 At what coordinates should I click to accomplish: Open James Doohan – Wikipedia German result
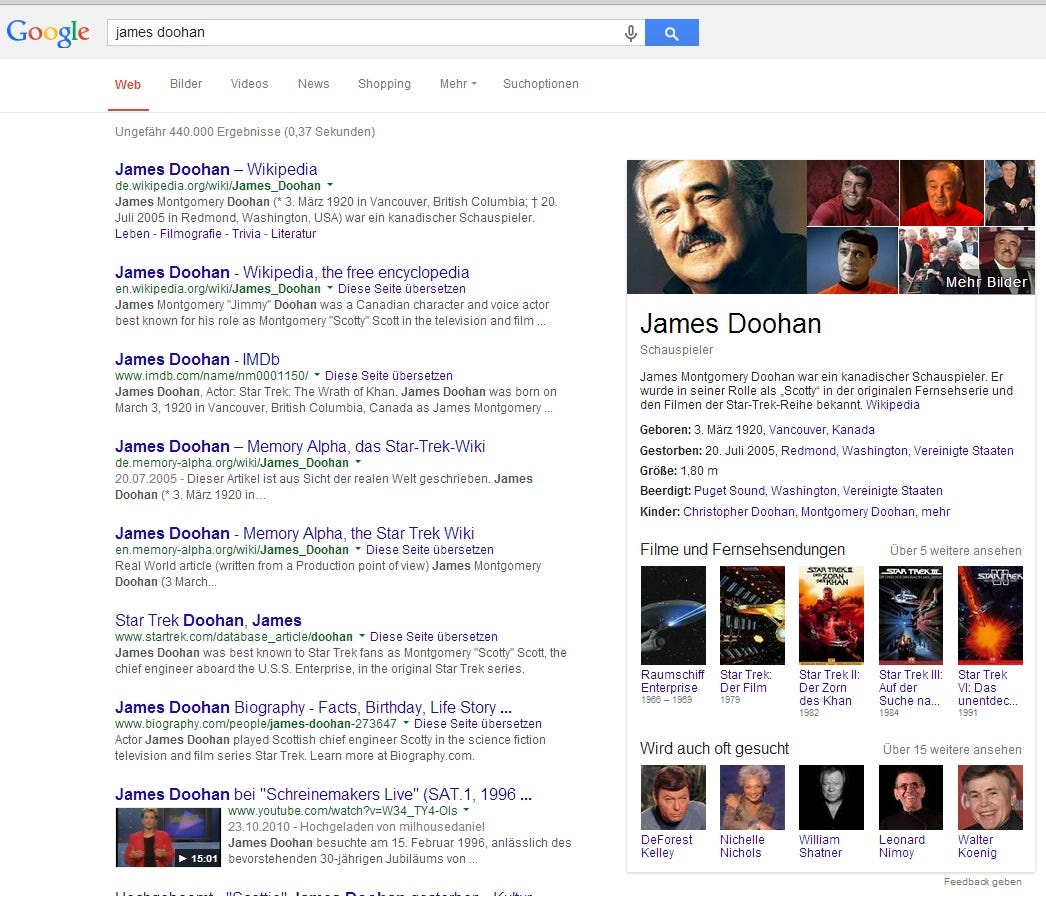click(216, 169)
